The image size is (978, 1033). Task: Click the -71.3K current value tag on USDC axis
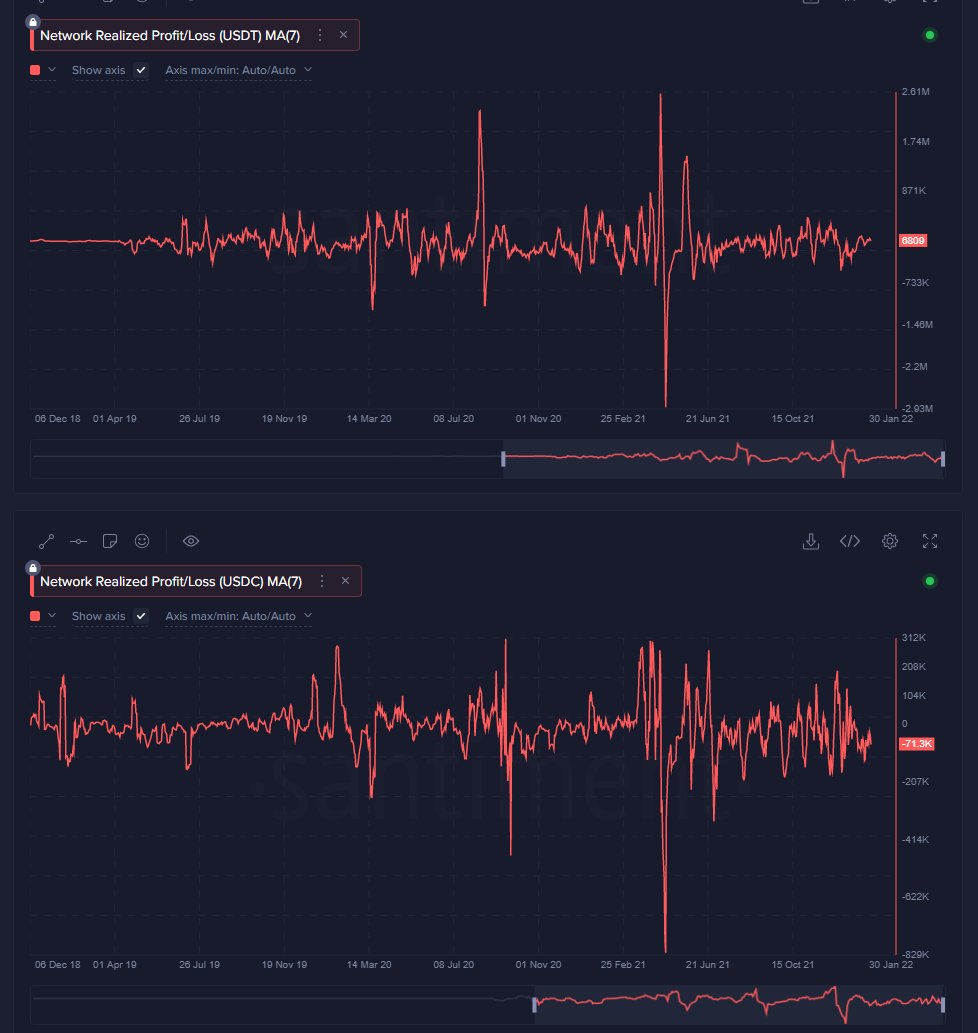pyautogui.click(x=917, y=744)
